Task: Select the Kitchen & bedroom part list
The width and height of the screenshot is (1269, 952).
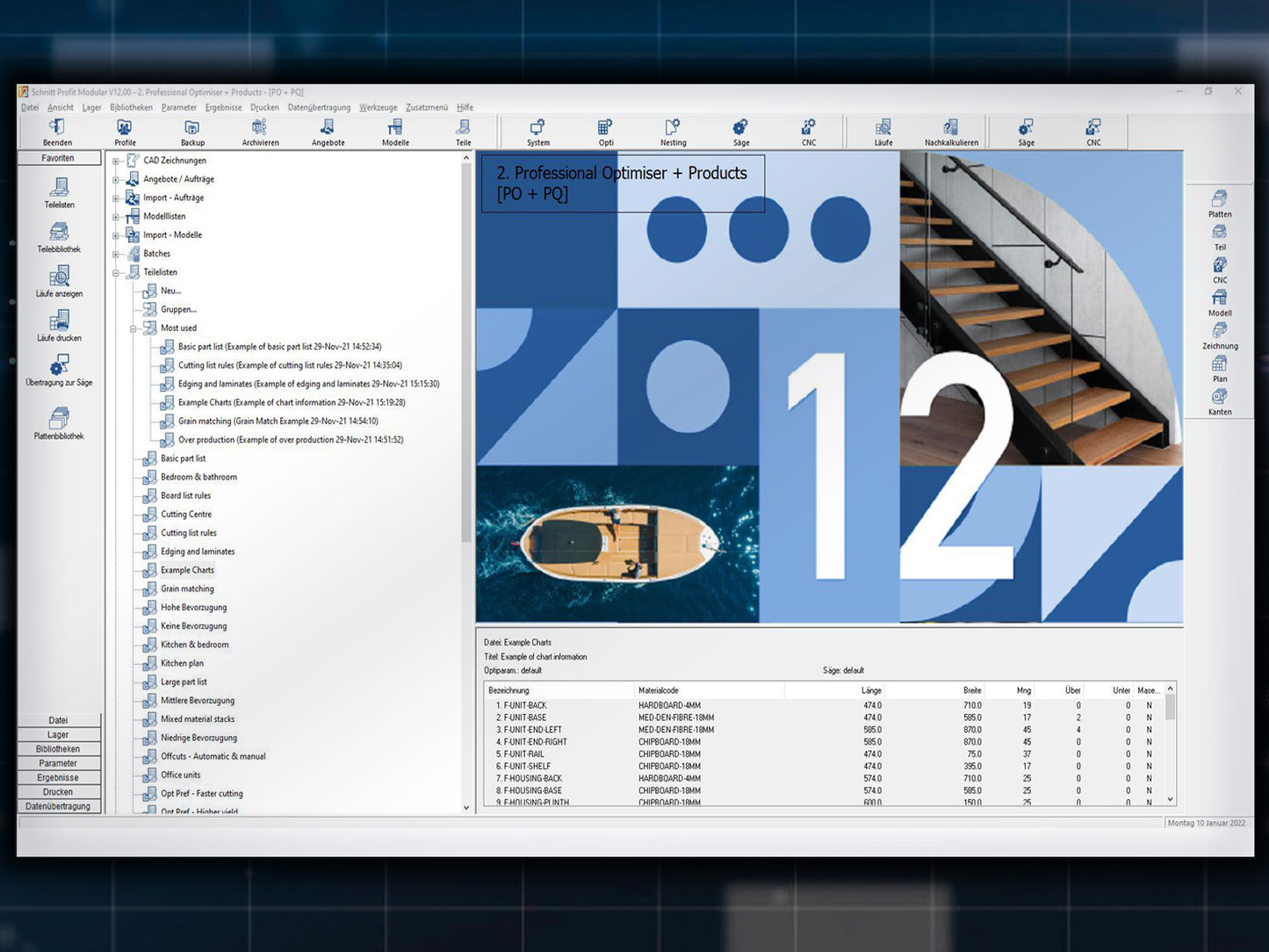Action: coord(194,645)
